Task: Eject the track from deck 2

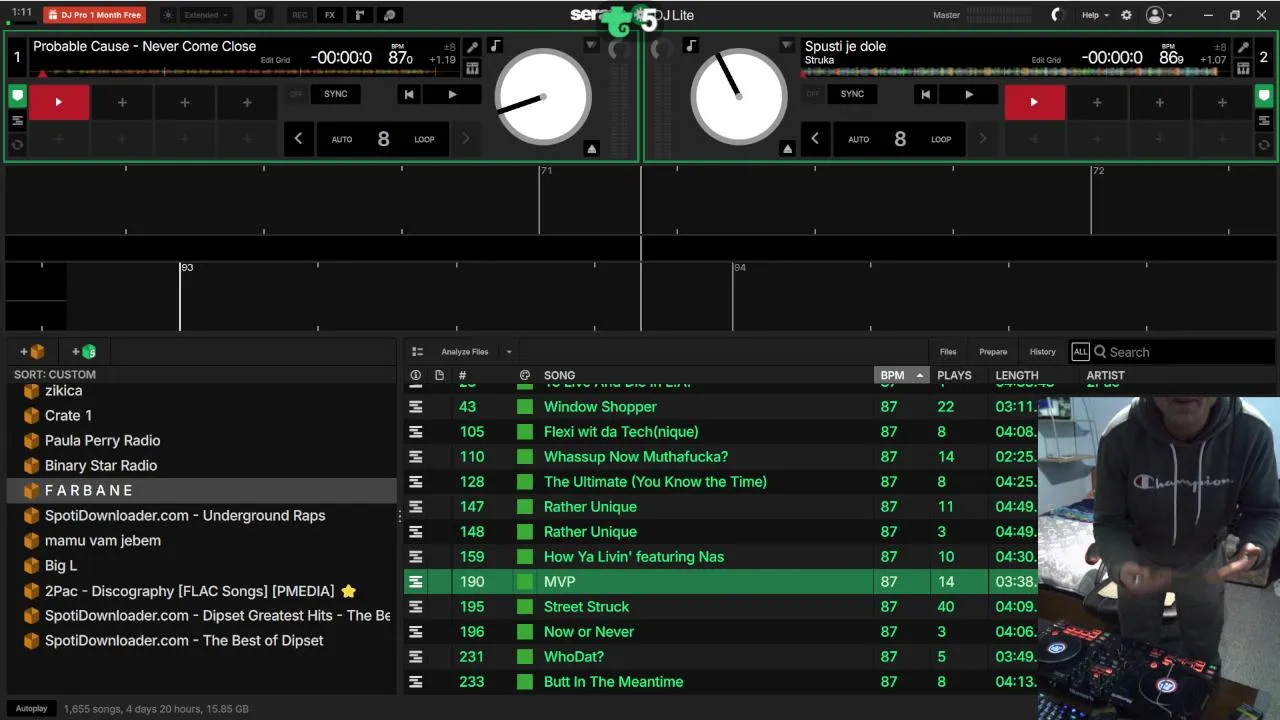Action: tap(787, 148)
